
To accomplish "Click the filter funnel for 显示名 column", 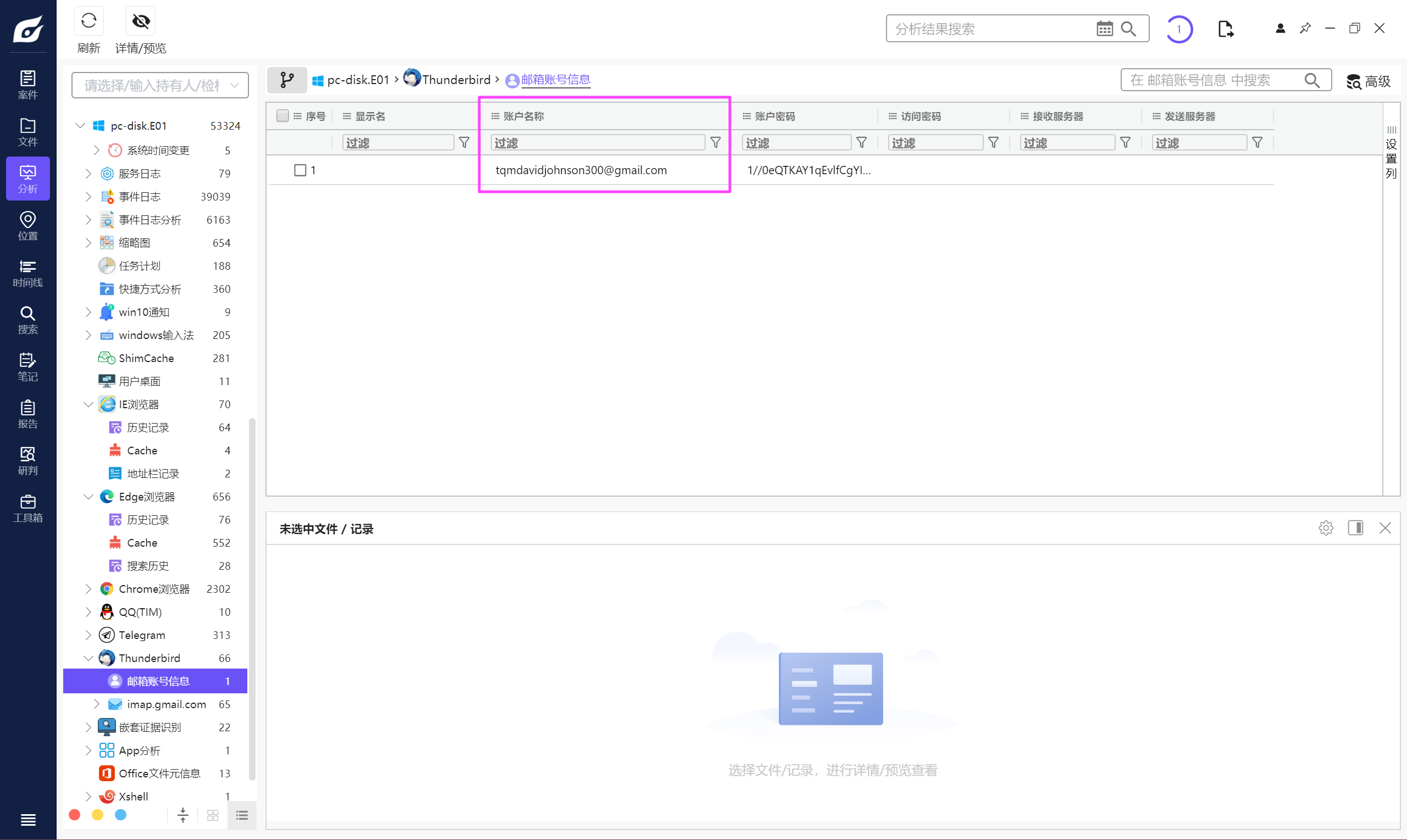I will coord(464,143).
